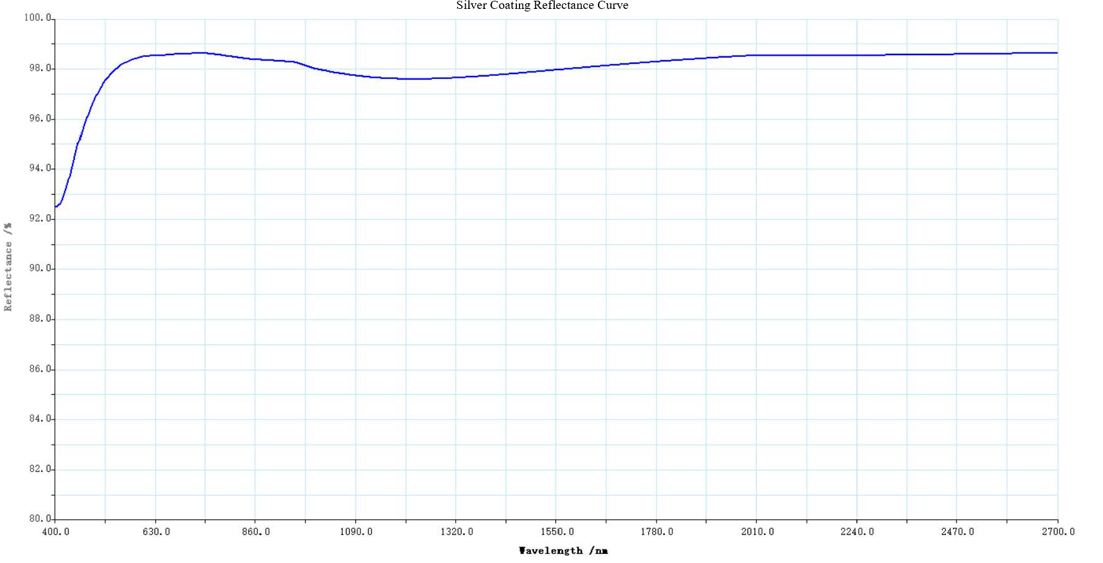Click the 94.0 y-axis tick label
1103x563 pixels.
(x=38, y=169)
